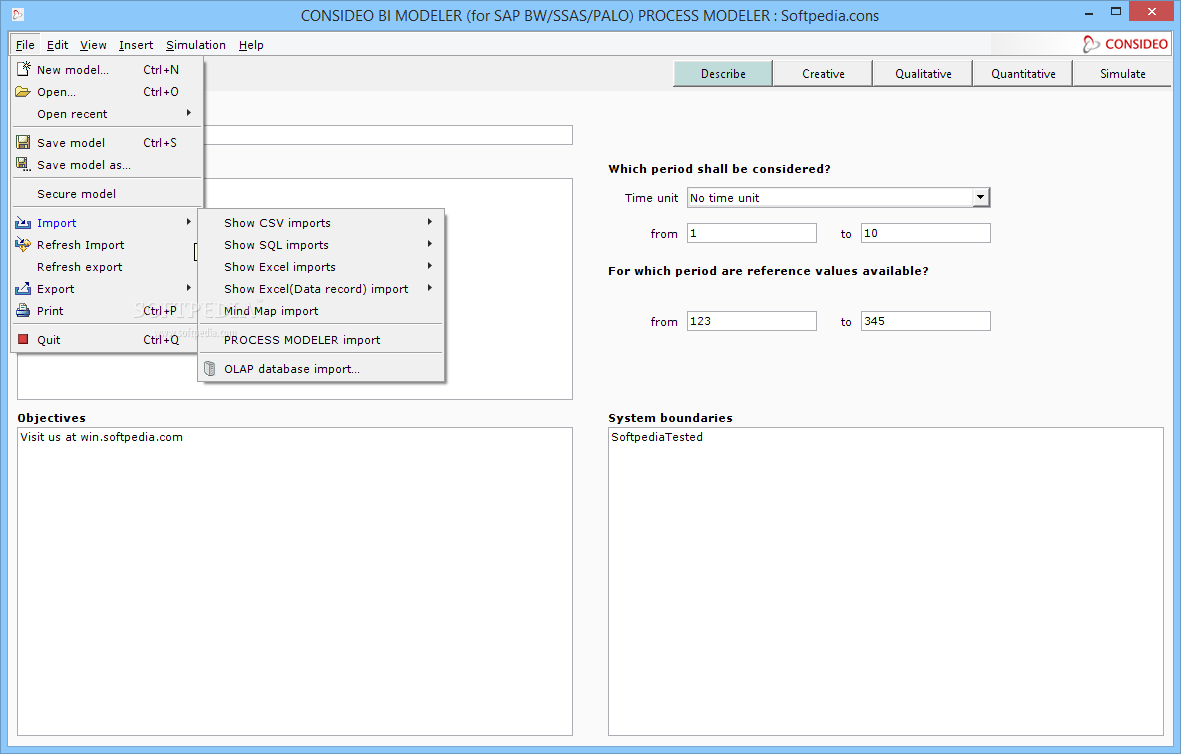Open the Edit menu

click(57, 44)
